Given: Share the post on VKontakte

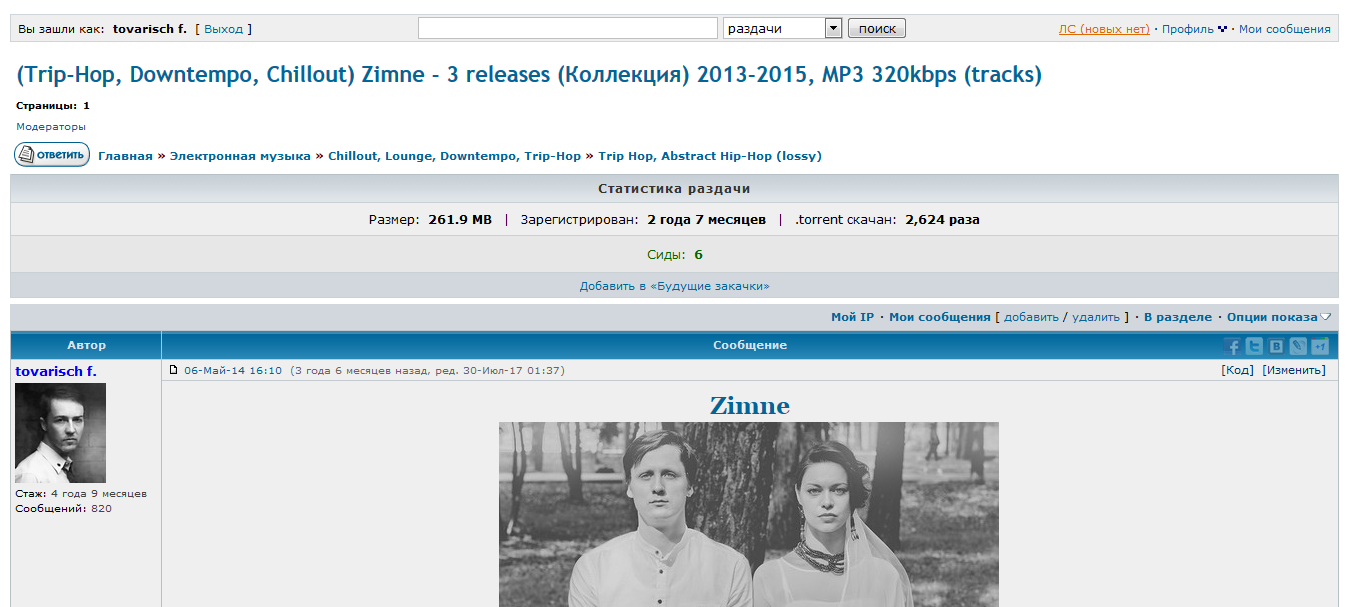Looking at the screenshot, I should (1276, 346).
